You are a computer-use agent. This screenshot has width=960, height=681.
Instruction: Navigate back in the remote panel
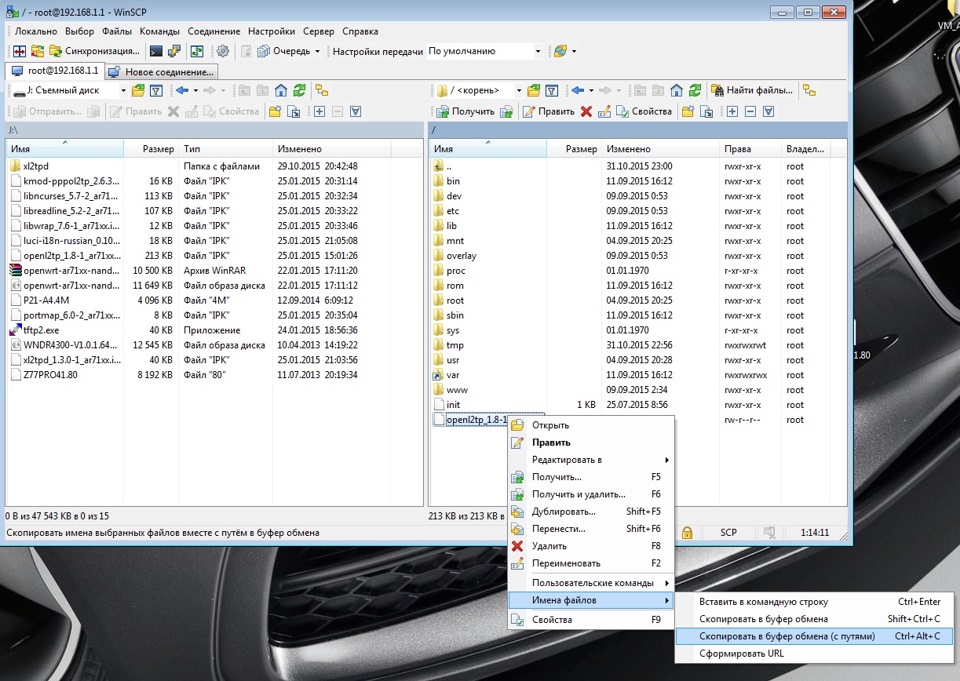point(577,91)
